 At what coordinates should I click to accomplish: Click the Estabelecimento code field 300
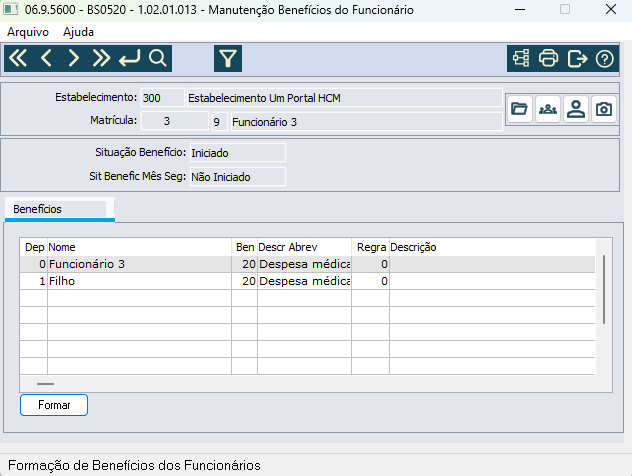(162, 98)
